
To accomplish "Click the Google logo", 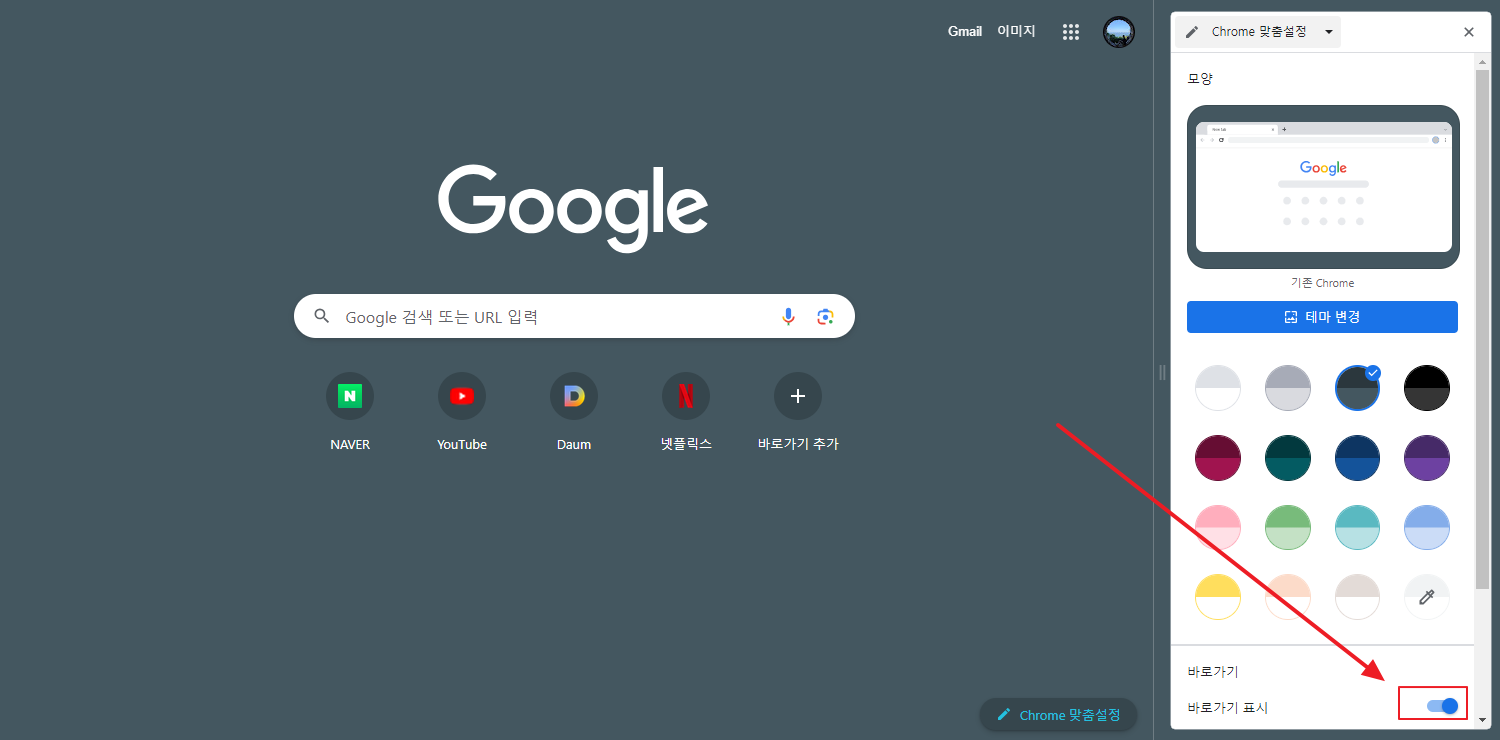I will pos(573,209).
